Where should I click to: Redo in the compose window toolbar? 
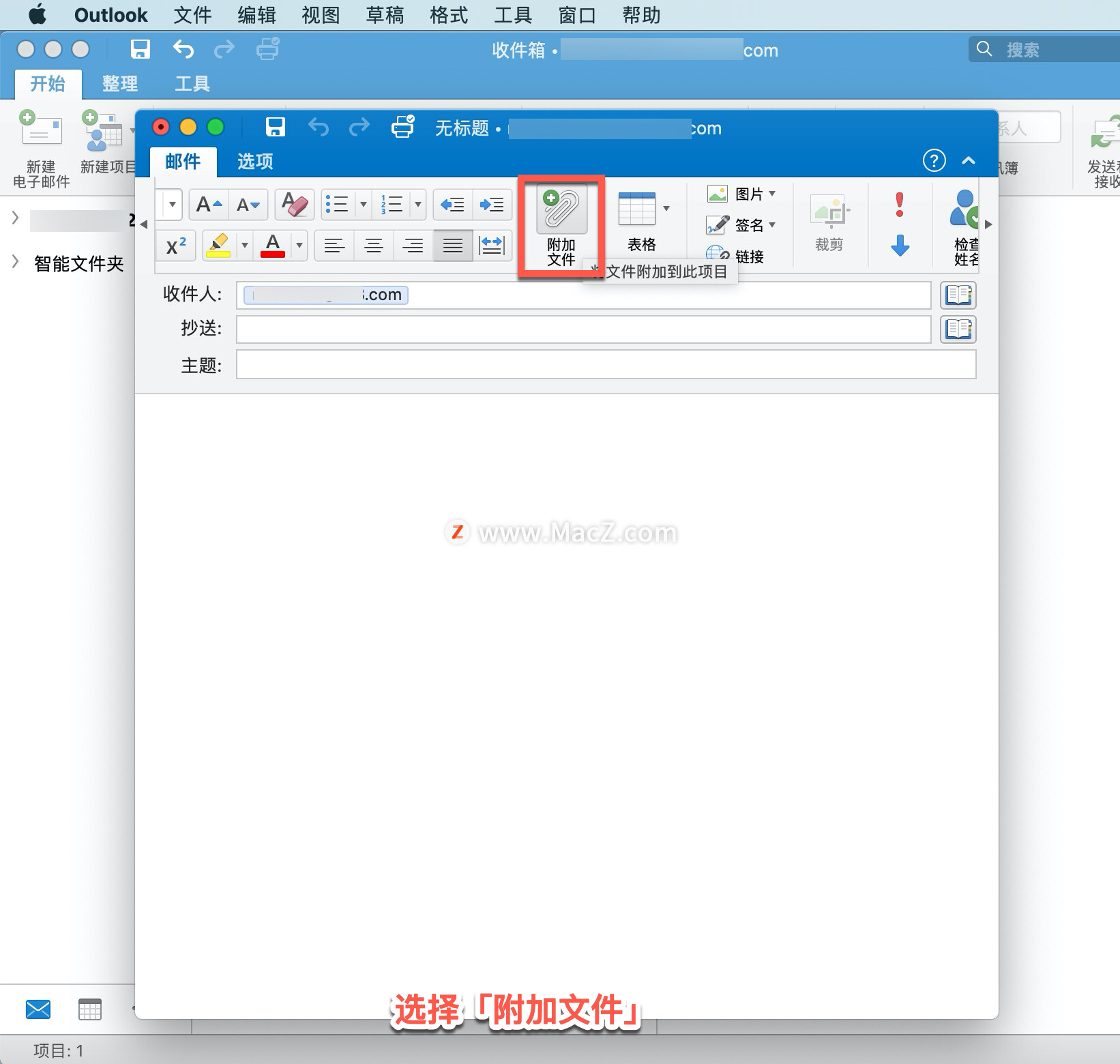tap(359, 127)
